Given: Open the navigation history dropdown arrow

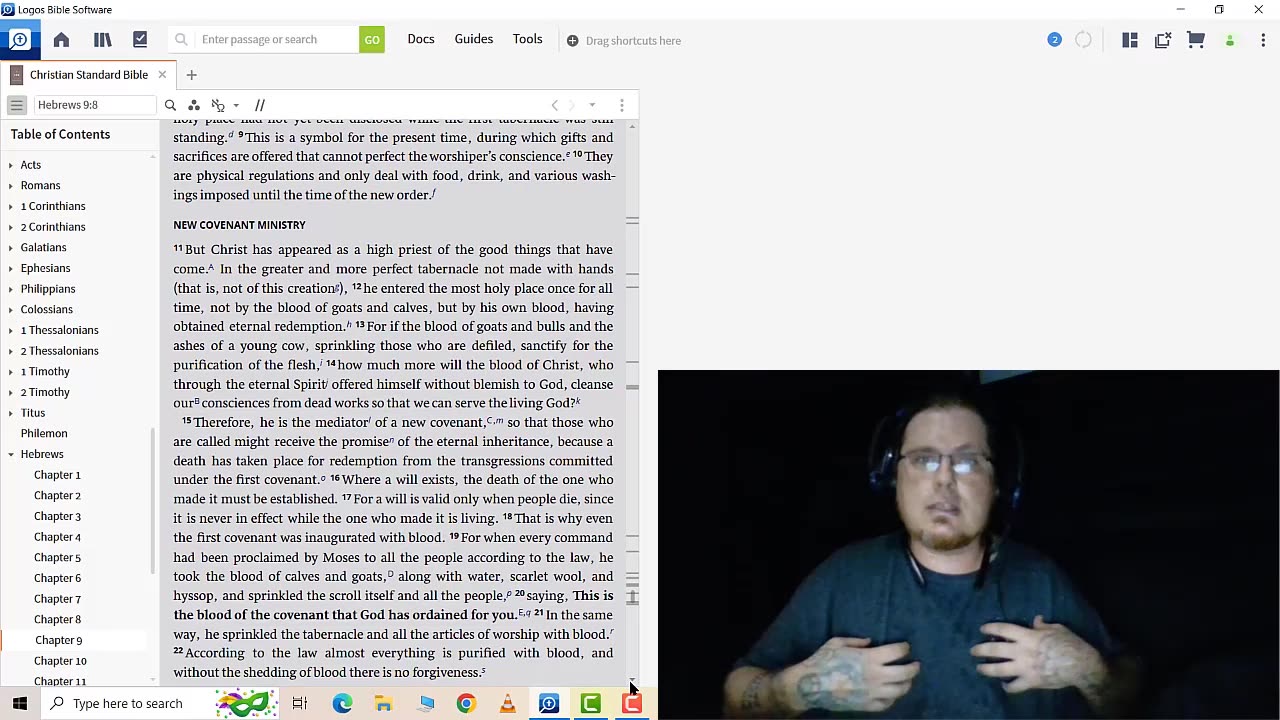Looking at the screenshot, I should click(x=592, y=105).
